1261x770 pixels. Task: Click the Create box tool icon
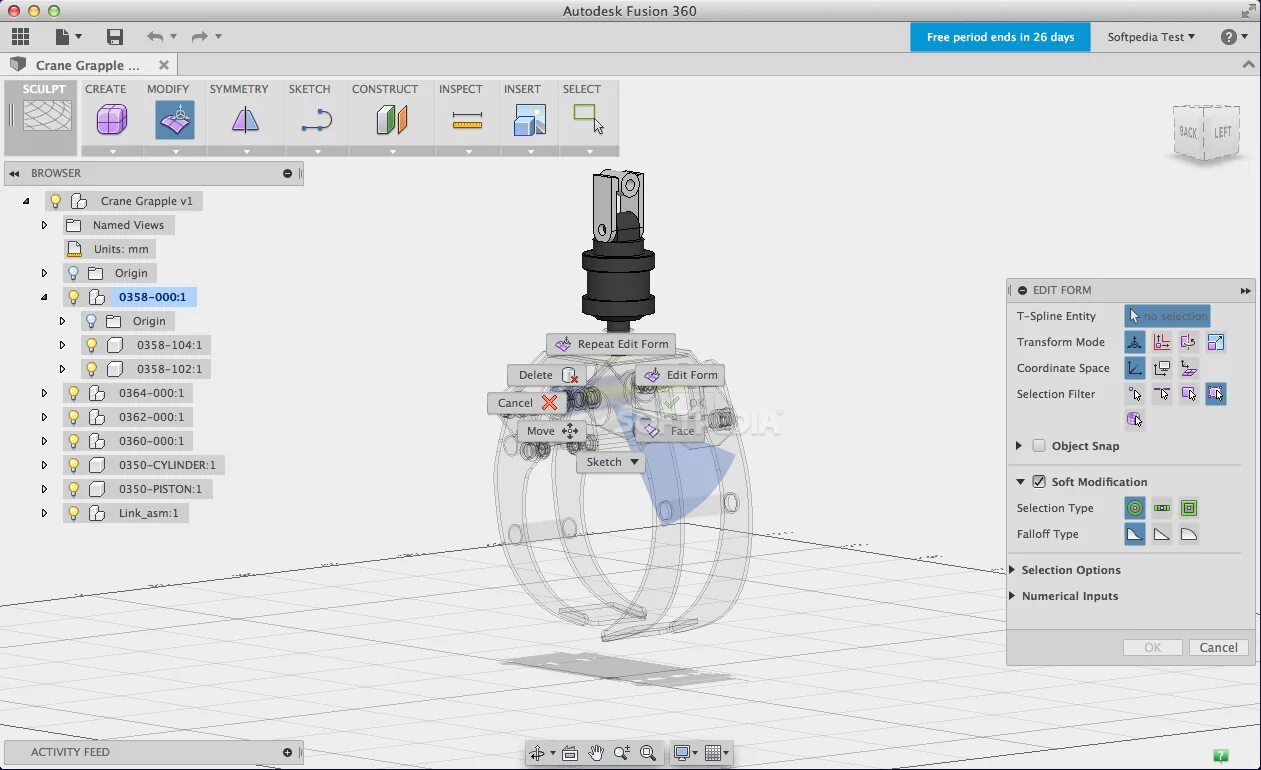pyautogui.click(x=112, y=121)
